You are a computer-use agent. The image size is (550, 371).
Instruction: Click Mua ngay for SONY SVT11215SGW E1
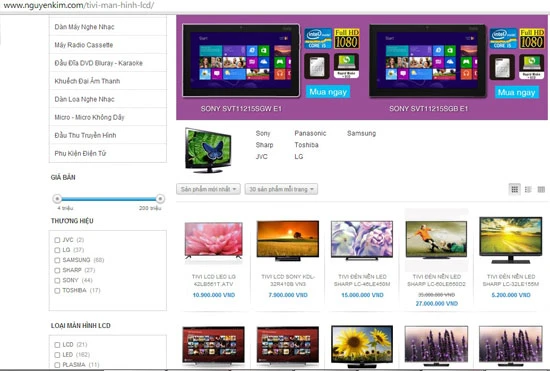click(328, 92)
